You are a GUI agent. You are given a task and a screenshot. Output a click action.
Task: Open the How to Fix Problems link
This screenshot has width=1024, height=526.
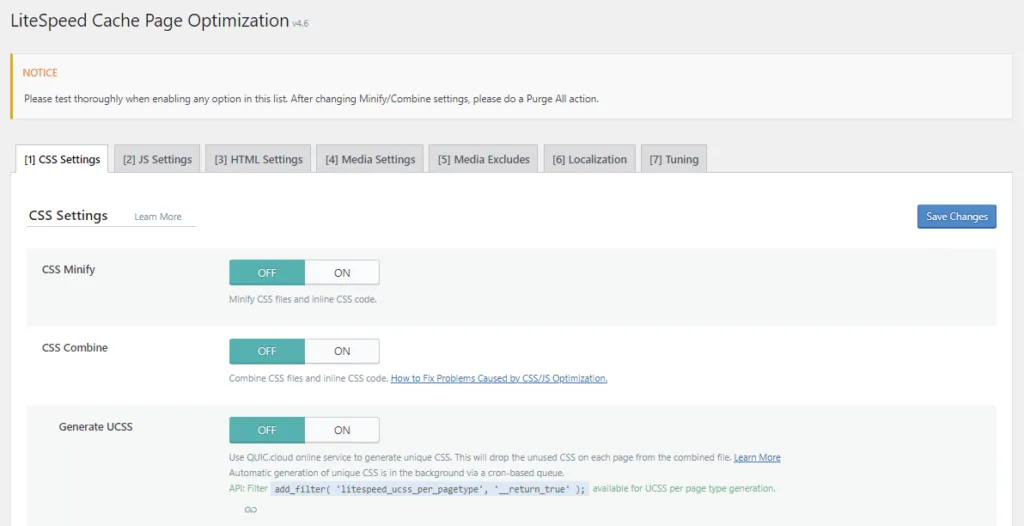click(498, 379)
